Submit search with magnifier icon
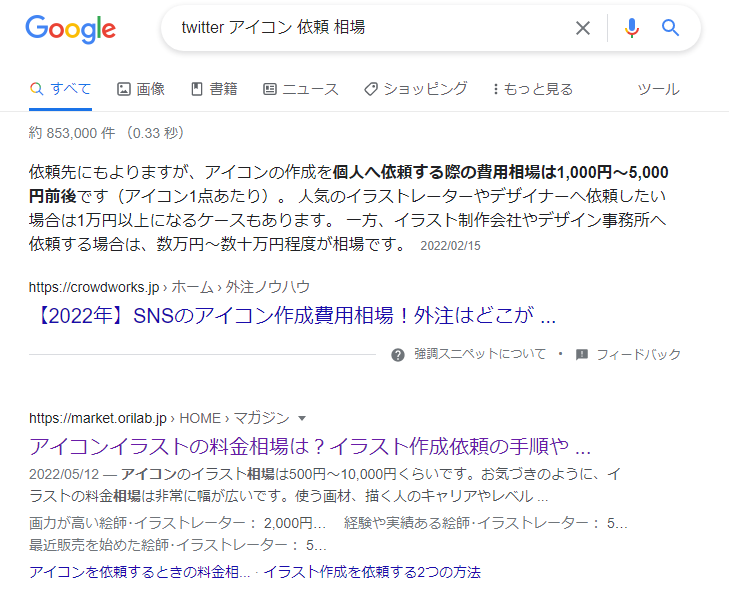 (670, 28)
